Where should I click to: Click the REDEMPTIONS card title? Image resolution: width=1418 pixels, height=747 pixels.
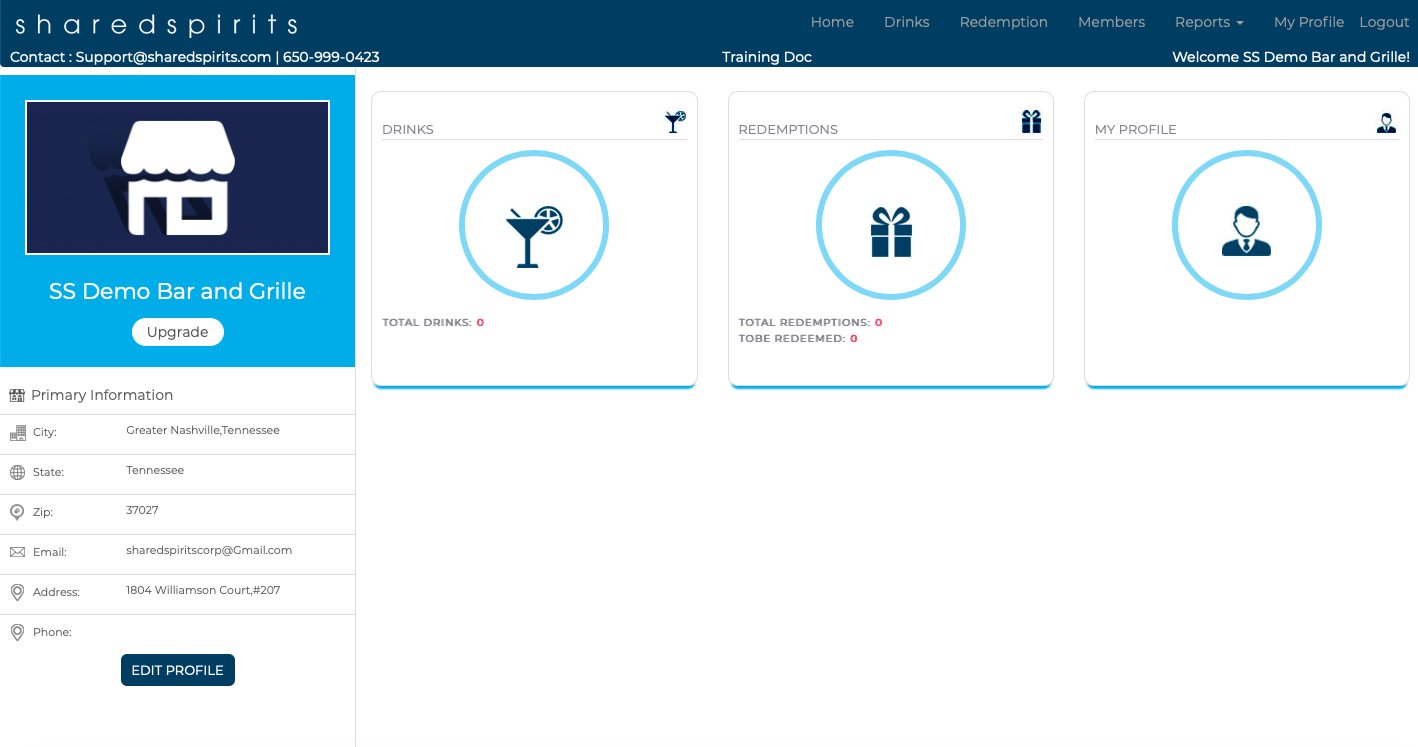pos(788,129)
